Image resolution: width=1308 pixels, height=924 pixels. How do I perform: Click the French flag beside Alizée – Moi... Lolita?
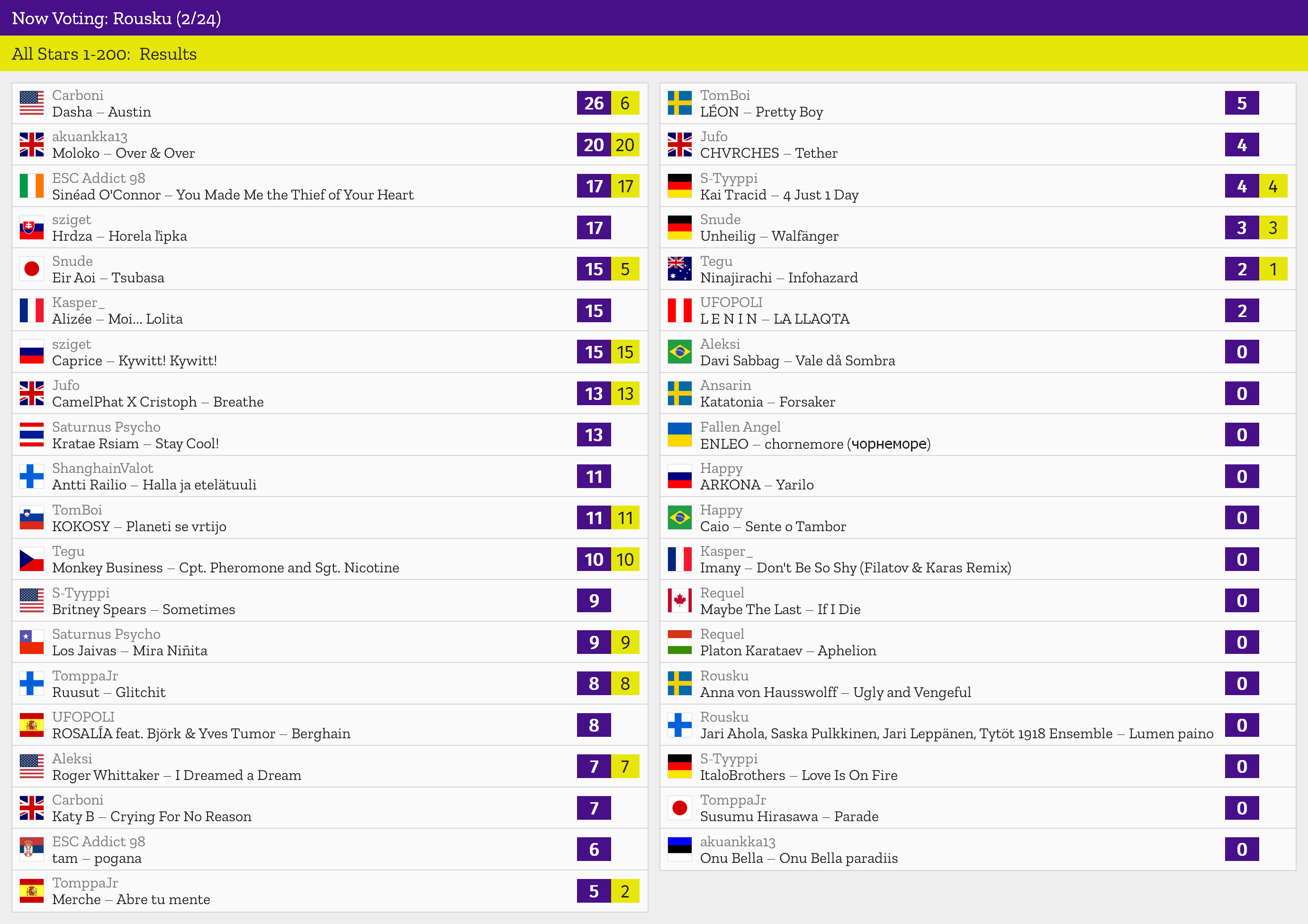pos(31,310)
